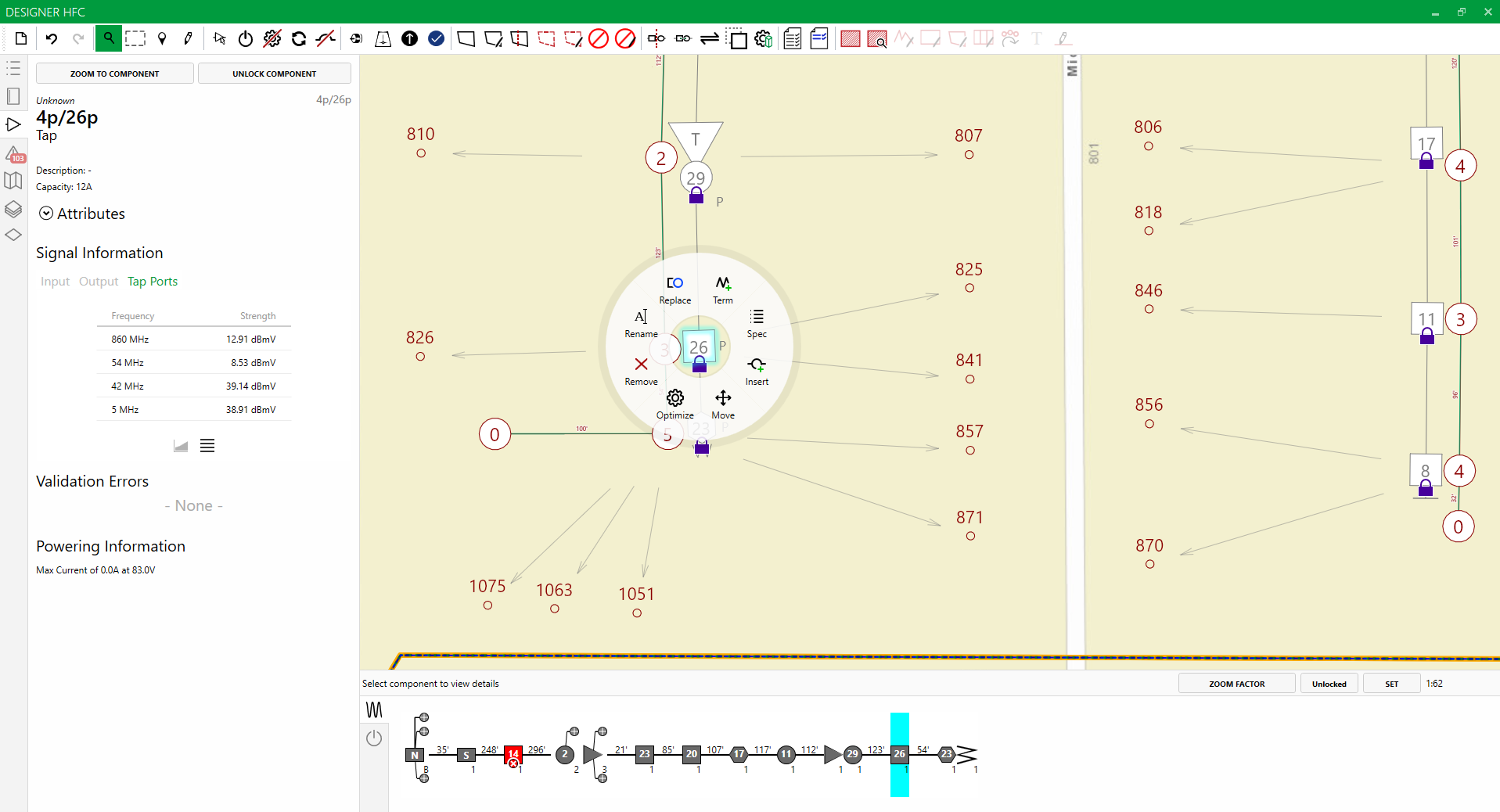This screenshot has width=1500, height=812.
Task: Choose Optimize in the radial menu
Action: click(x=674, y=404)
